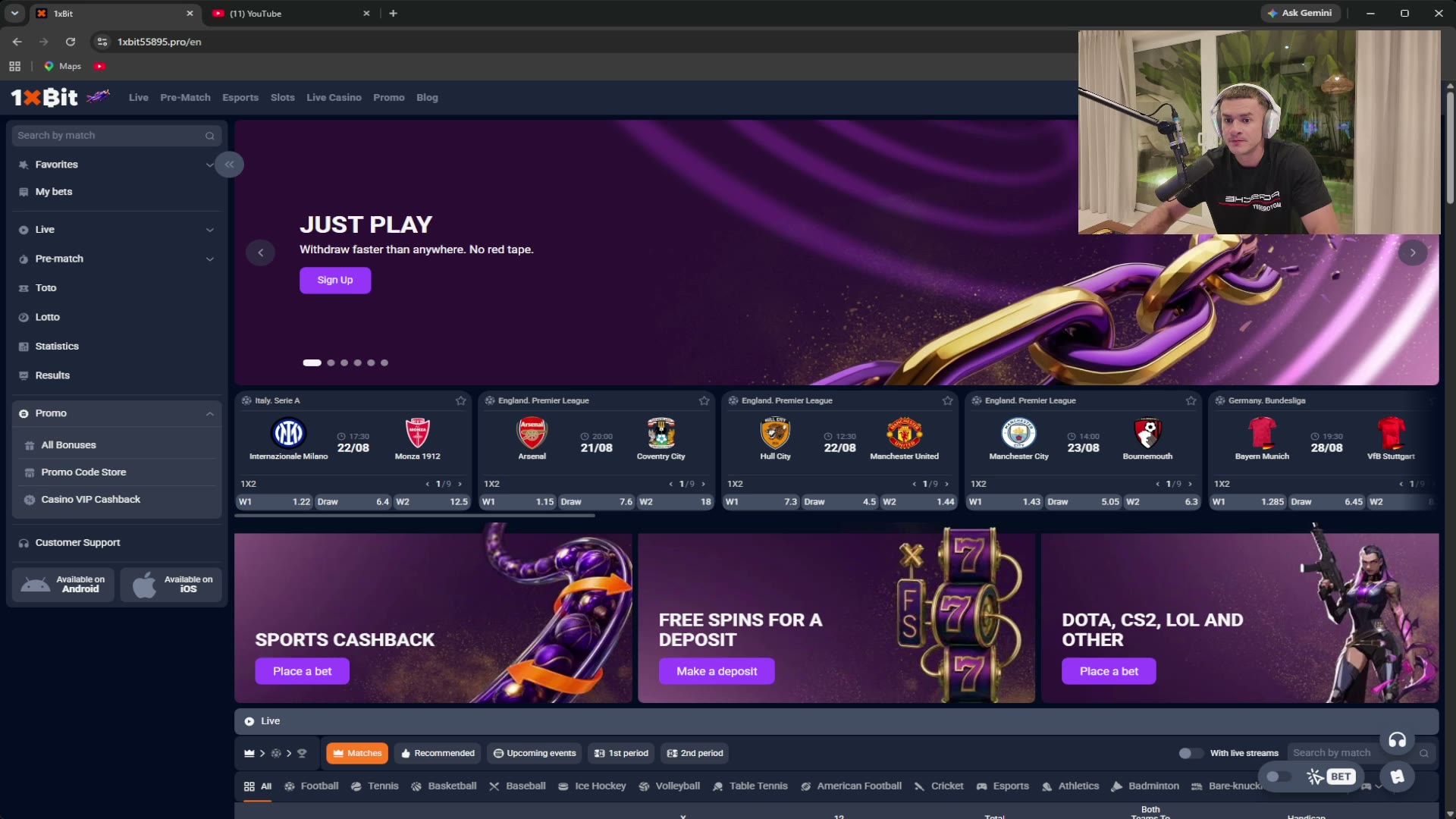
Task: Click the site information icon in address bar
Action: click(x=102, y=42)
